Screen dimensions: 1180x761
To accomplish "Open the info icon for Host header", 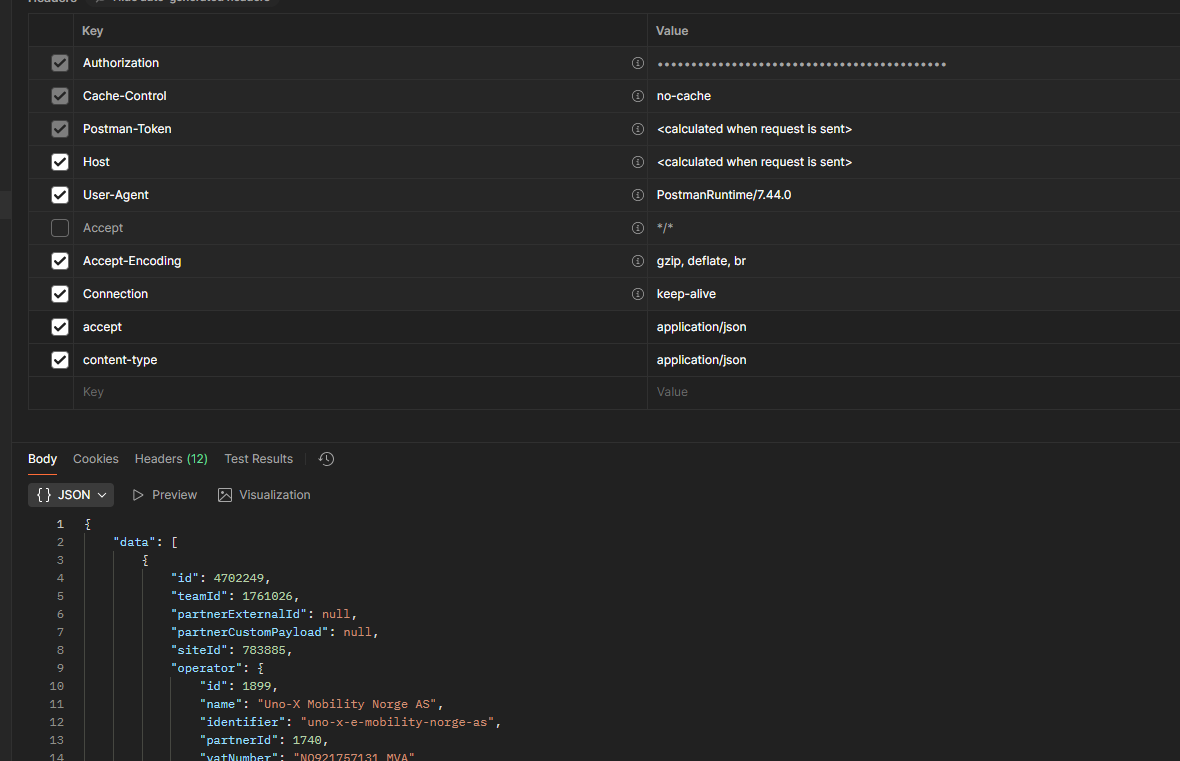I will [x=637, y=163].
